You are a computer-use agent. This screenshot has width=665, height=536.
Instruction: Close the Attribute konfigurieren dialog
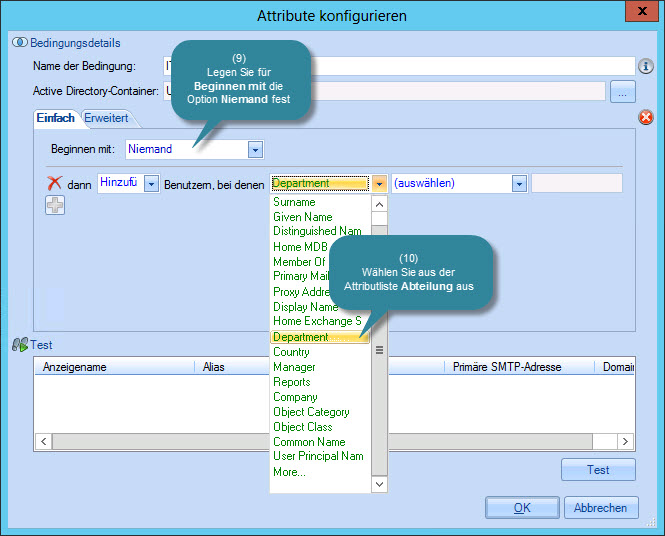coord(642,11)
